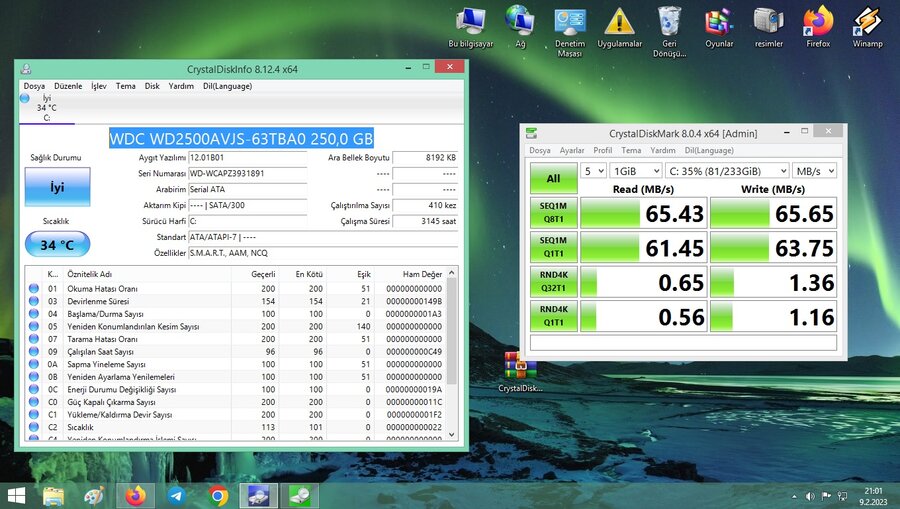The image size is (900, 509).
Task: Open Düzenle menu in CrystalDiskInfo
Action: point(68,86)
